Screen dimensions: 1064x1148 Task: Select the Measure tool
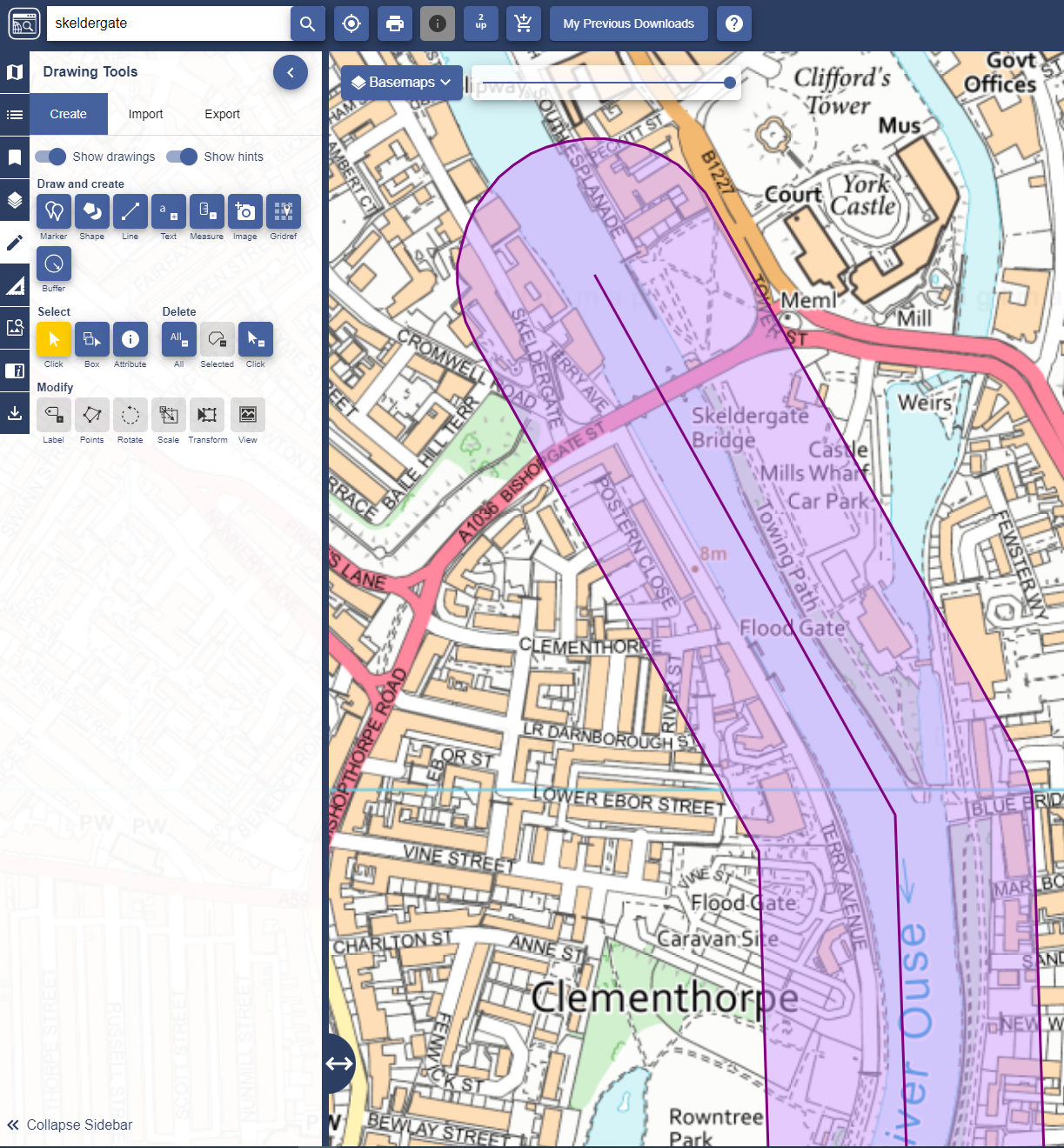(207, 211)
